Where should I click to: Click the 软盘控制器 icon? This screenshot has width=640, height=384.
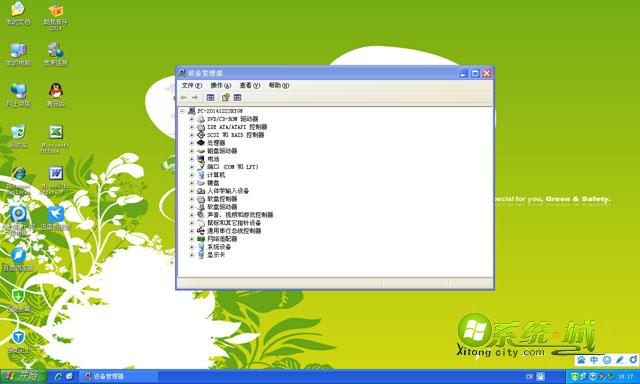[x=201, y=199]
